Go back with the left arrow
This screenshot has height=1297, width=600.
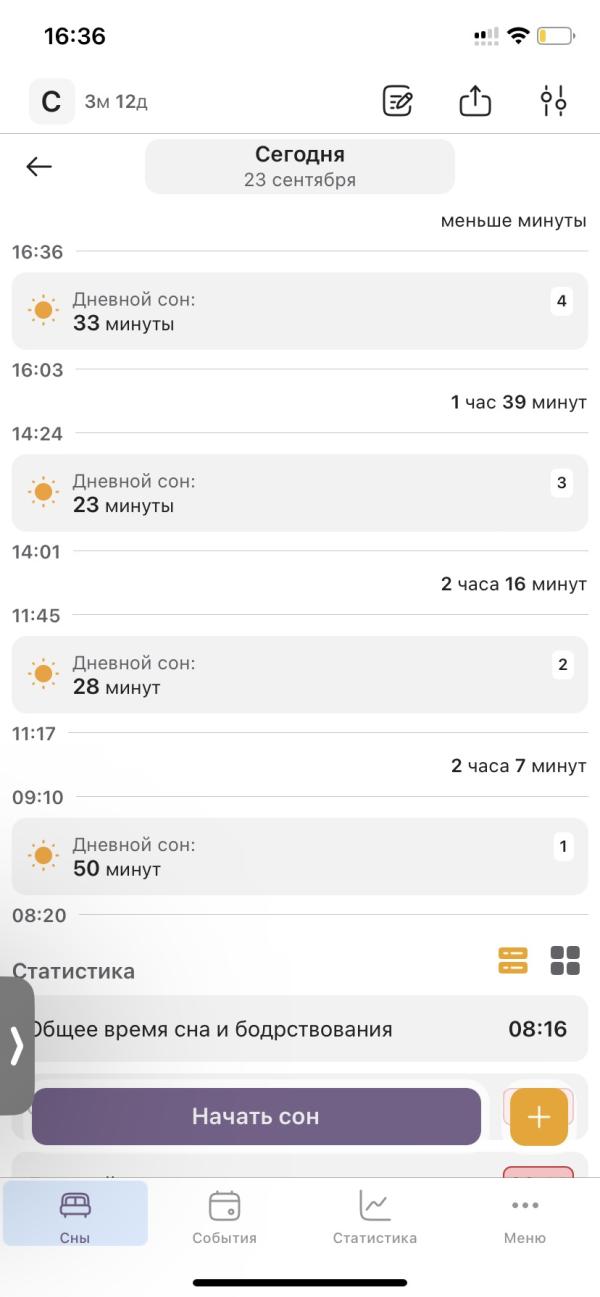pyautogui.click(x=39, y=167)
